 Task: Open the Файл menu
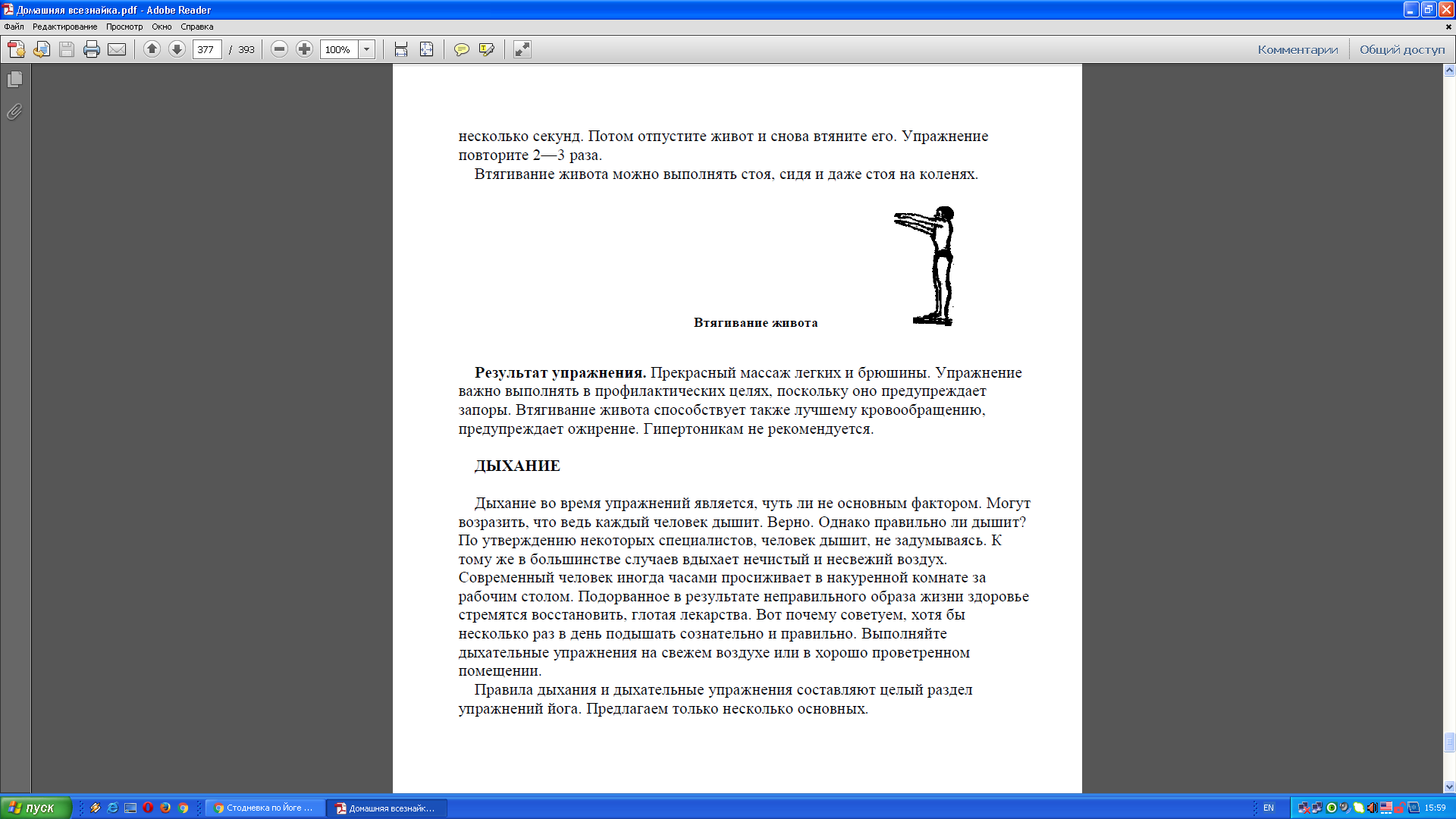click(x=14, y=27)
